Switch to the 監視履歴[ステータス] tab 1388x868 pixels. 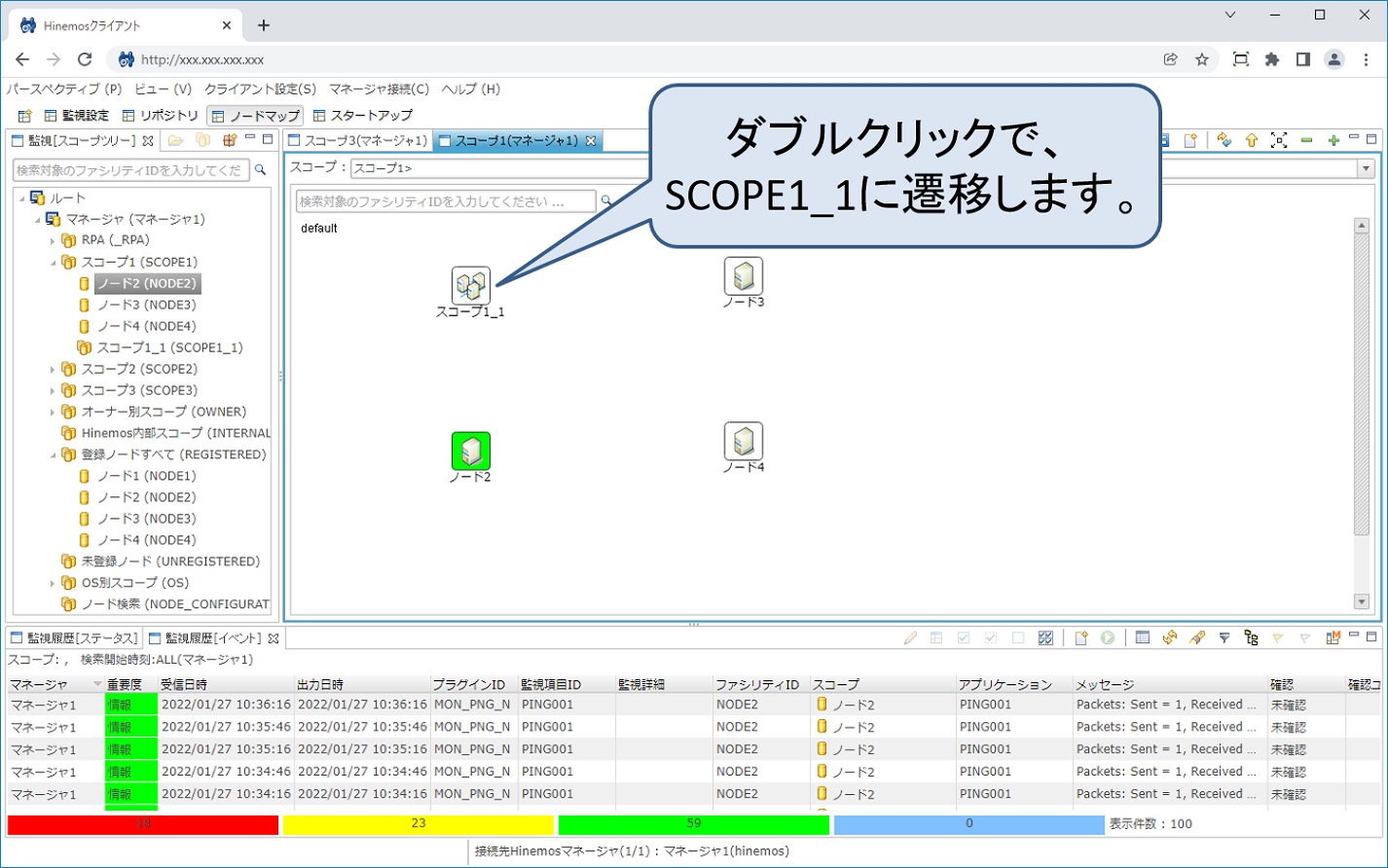tap(74, 638)
